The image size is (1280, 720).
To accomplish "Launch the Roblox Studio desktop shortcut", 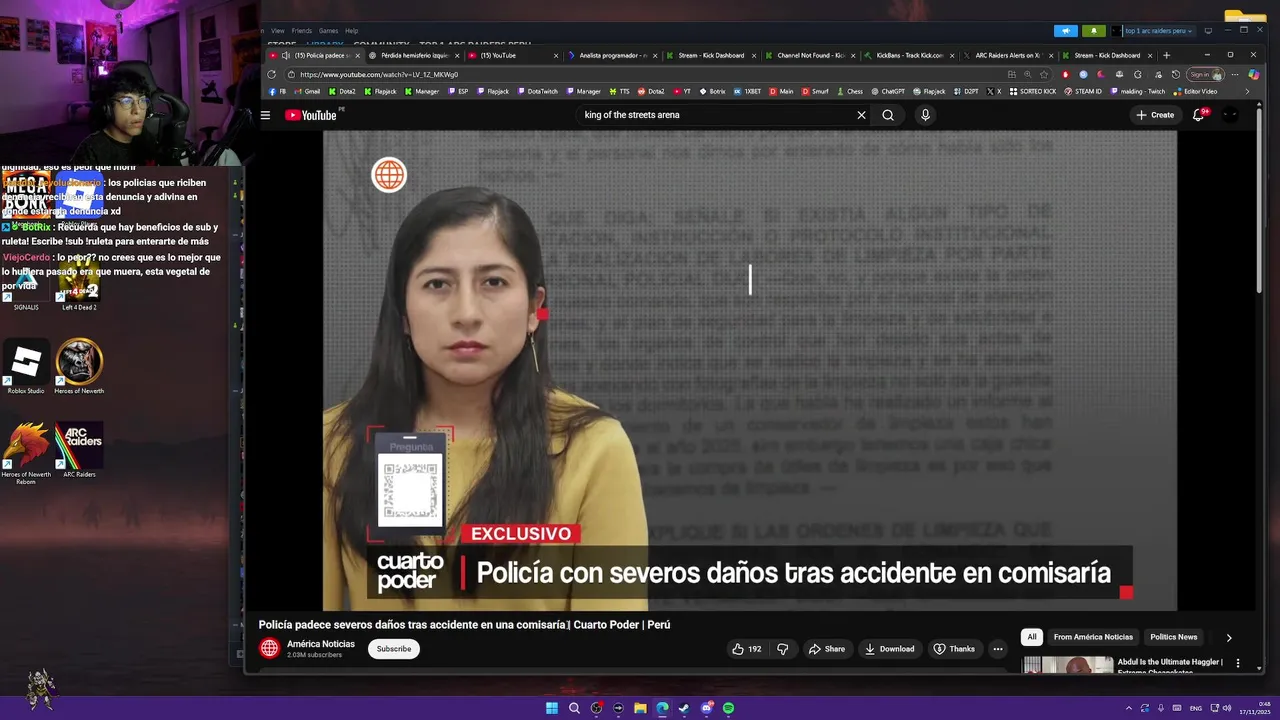I will [x=26, y=366].
